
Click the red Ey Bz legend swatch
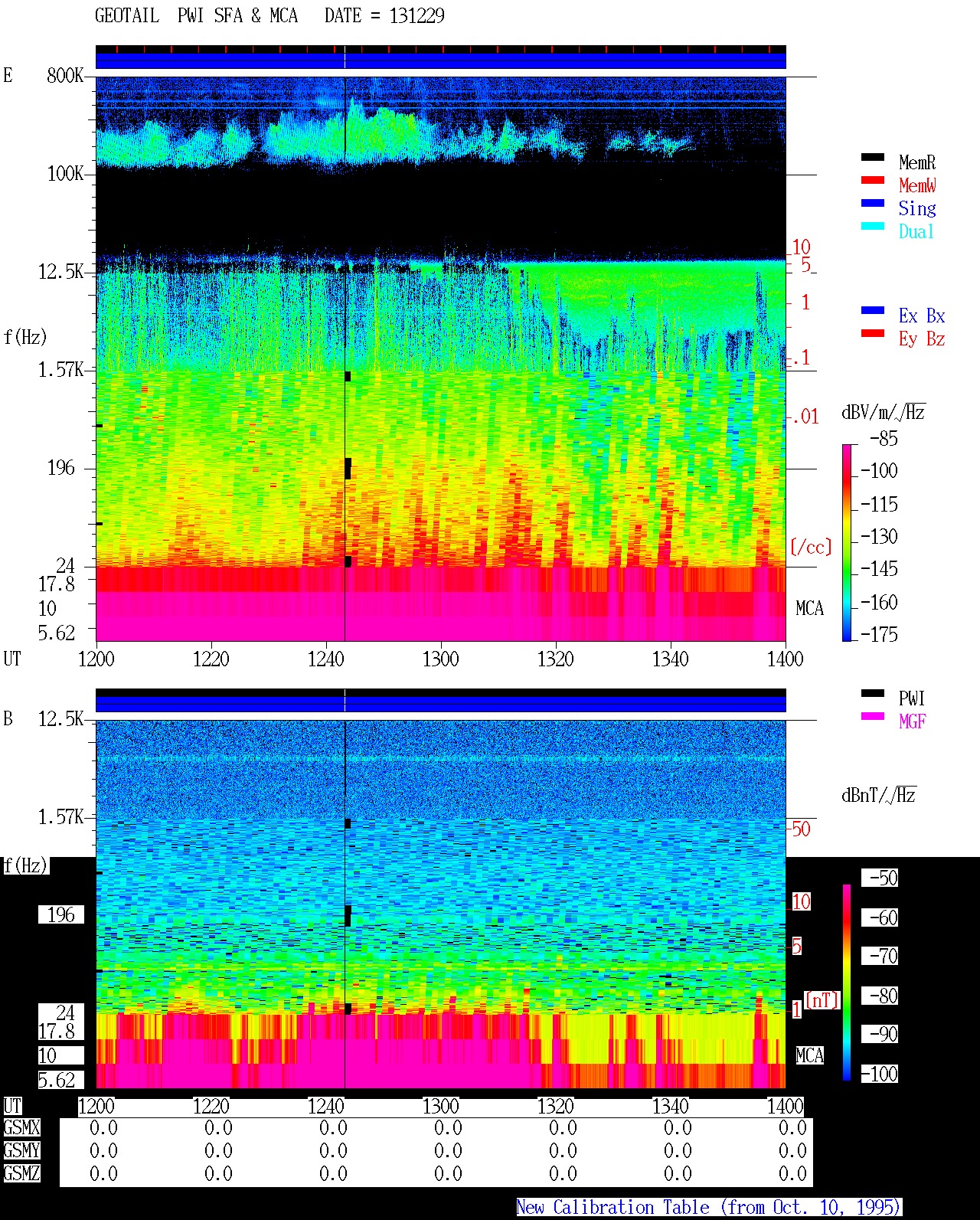(x=873, y=334)
